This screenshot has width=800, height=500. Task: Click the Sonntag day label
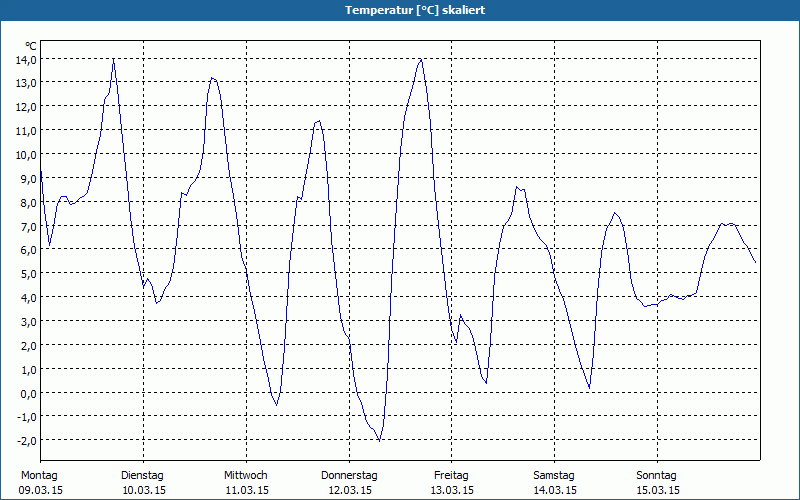point(656,475)
